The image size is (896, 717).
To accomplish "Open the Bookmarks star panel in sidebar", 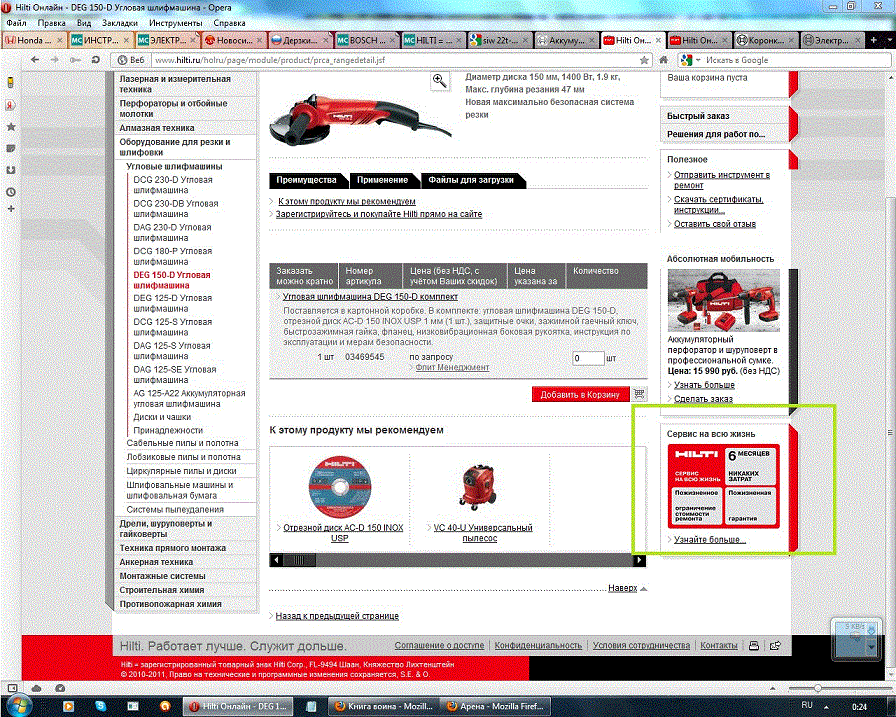I will pos(11,127).
